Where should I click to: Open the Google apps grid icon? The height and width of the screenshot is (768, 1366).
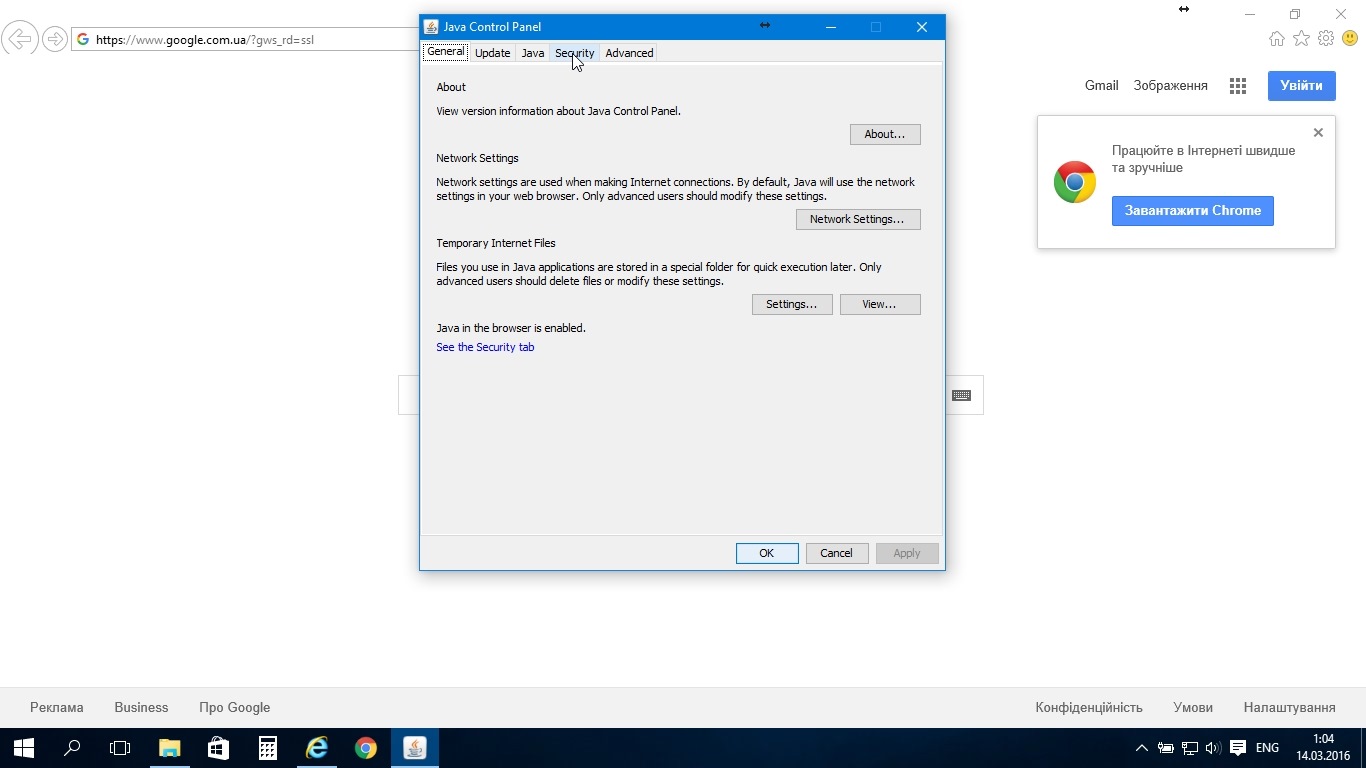click(1238, 86)
